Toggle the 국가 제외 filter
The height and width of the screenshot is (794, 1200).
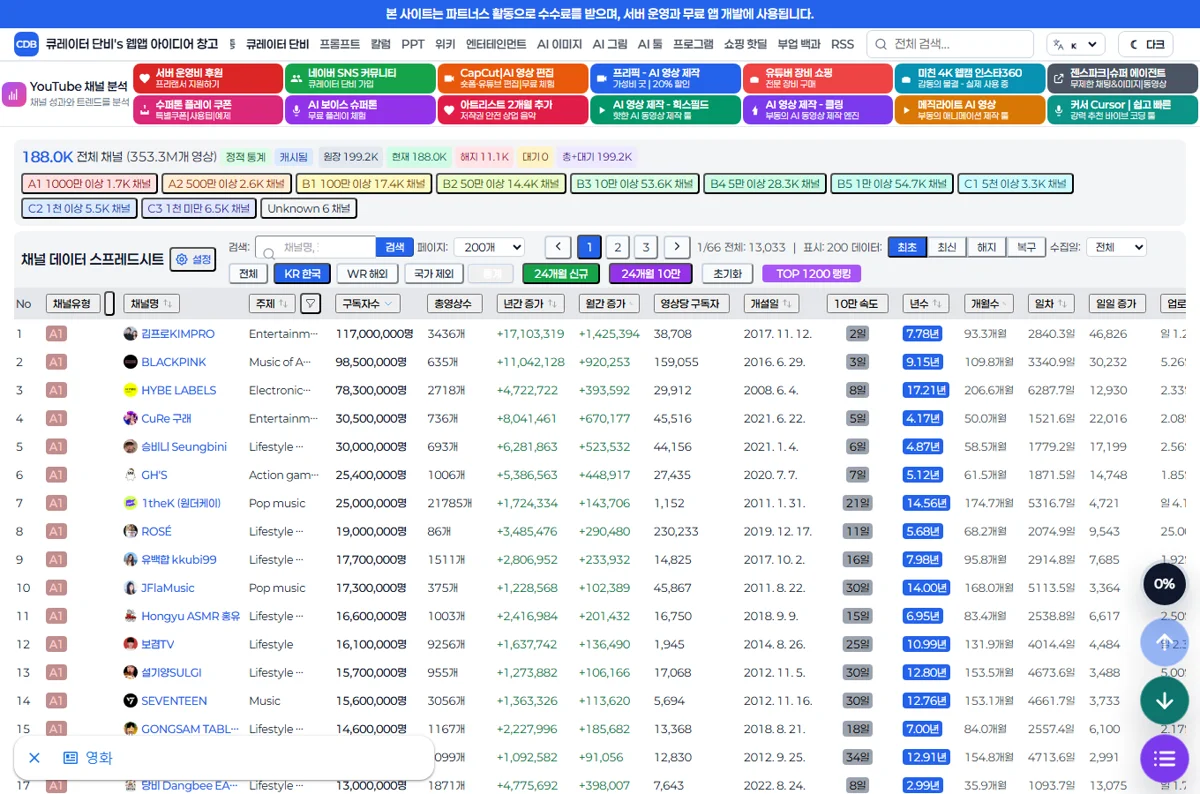[x=434, y=273]
